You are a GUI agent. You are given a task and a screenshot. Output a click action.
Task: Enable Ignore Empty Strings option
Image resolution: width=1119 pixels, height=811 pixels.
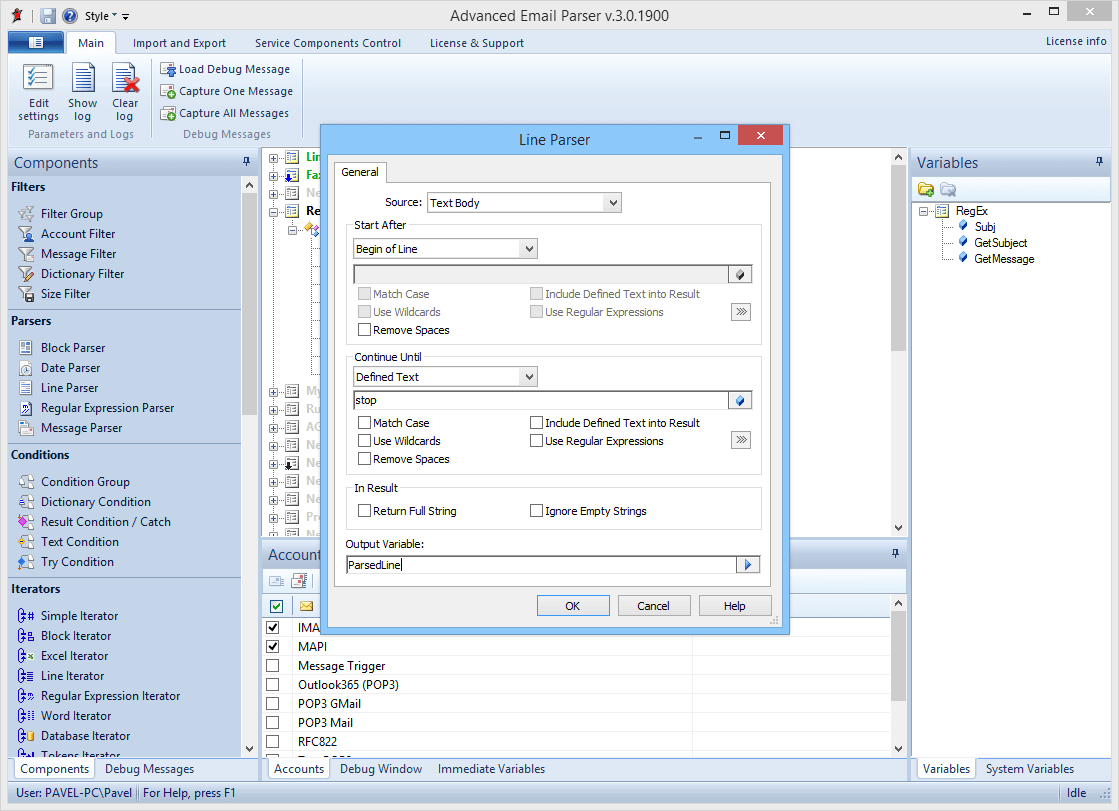click(x=536, y=511)
